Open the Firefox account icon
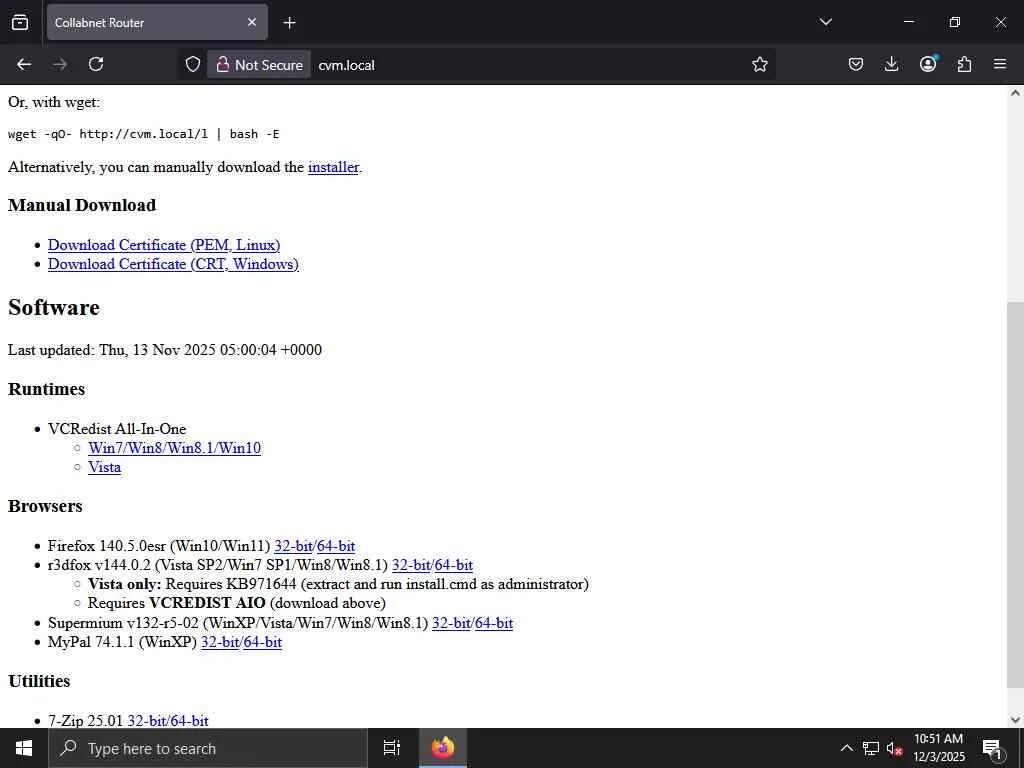Screen dimensions: 1024x768 [928, 64]
